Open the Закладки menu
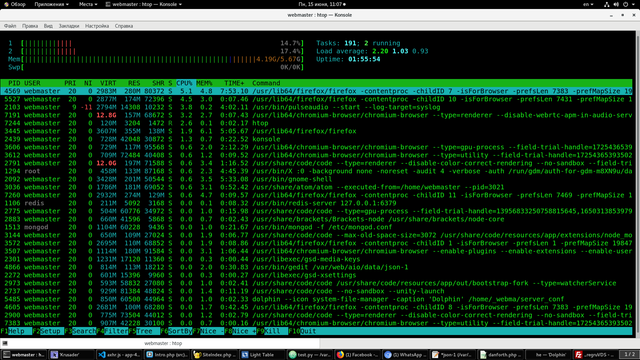 [69, 26]
